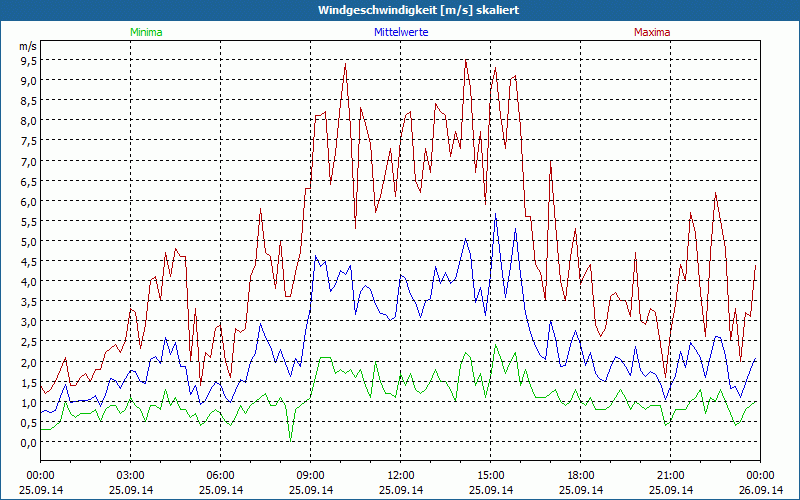Screen dimensions: 800x500
Task: Select the 21:00 time axis label
Action: pos(671,475)
